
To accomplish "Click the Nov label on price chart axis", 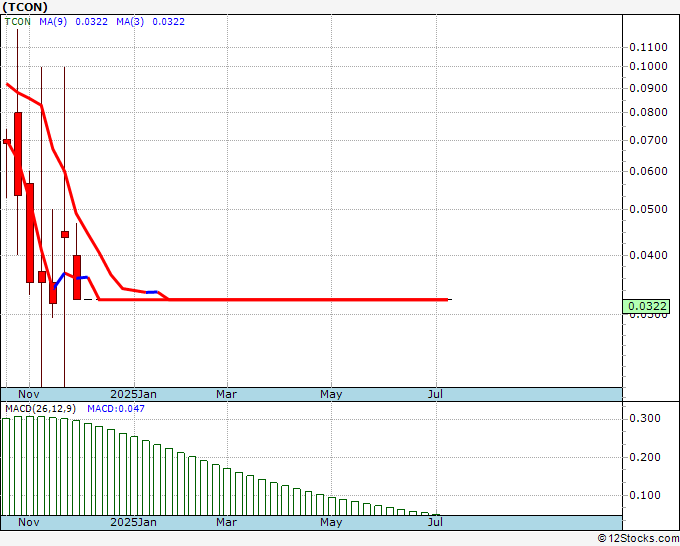I will 29,394.
